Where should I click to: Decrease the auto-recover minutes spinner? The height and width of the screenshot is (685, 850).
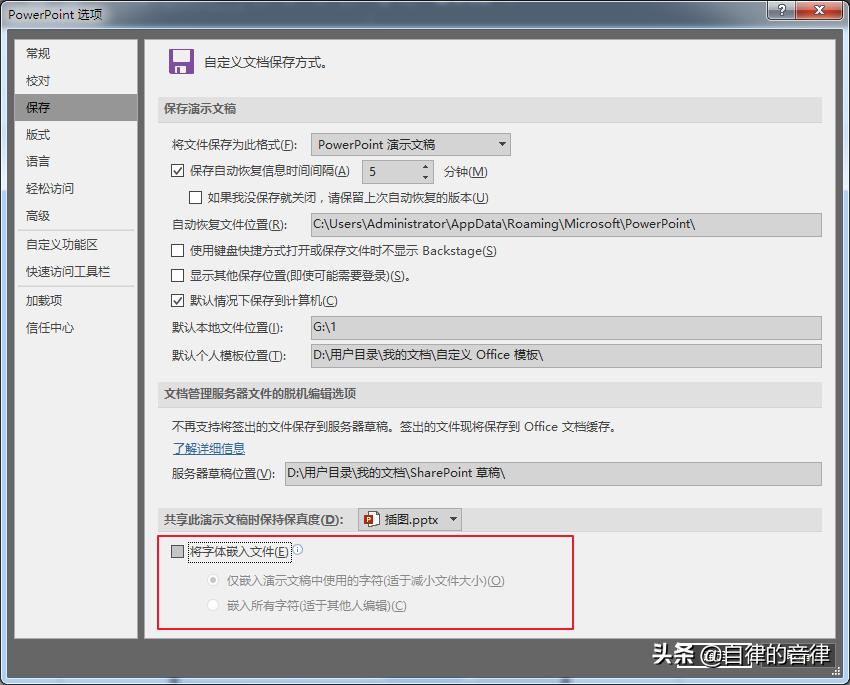426,177
